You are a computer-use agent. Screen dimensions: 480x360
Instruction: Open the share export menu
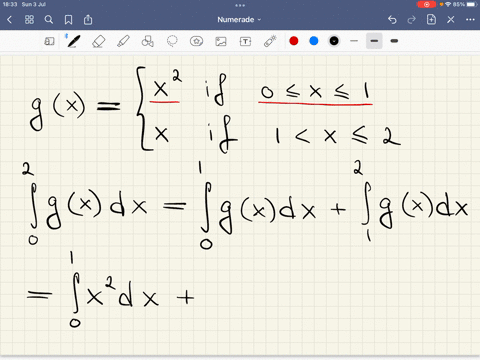(88, 20)
